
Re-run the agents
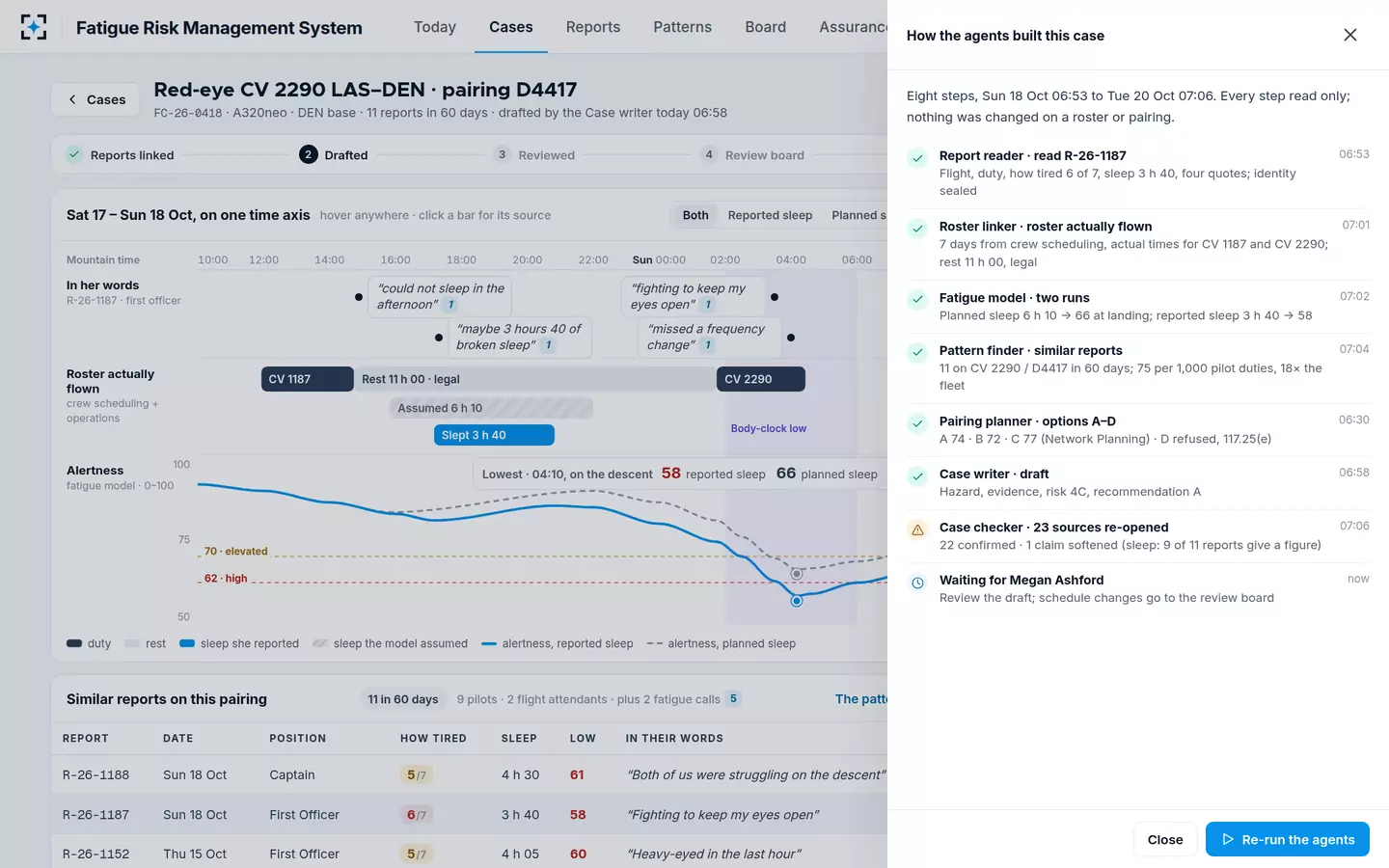(x=1288, y=839)
